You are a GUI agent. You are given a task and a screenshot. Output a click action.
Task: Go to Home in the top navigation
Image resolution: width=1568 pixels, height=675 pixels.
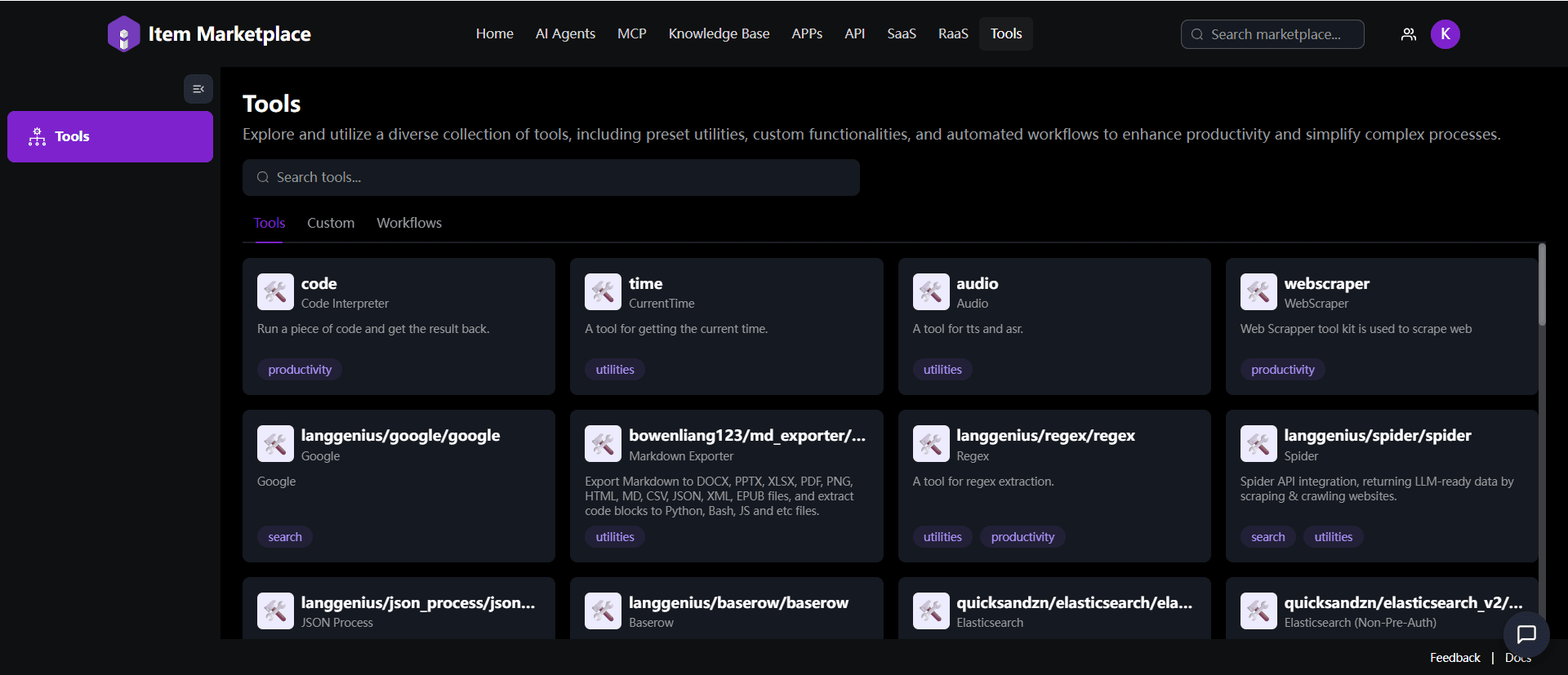tap(495, 33)
